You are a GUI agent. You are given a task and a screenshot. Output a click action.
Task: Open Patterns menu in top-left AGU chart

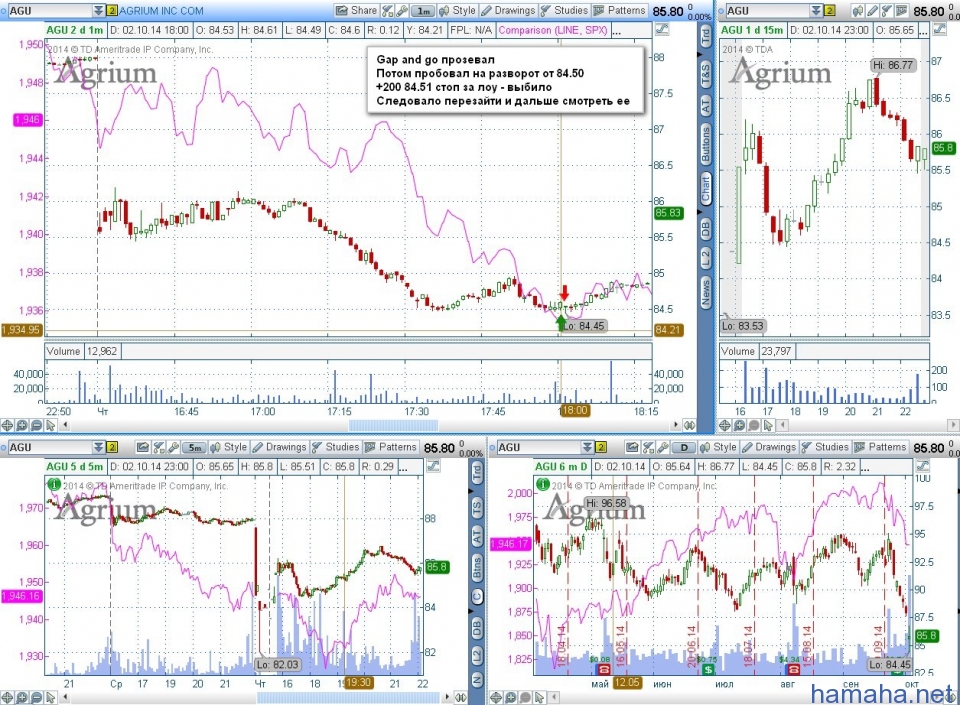click(x=620, y=10)
